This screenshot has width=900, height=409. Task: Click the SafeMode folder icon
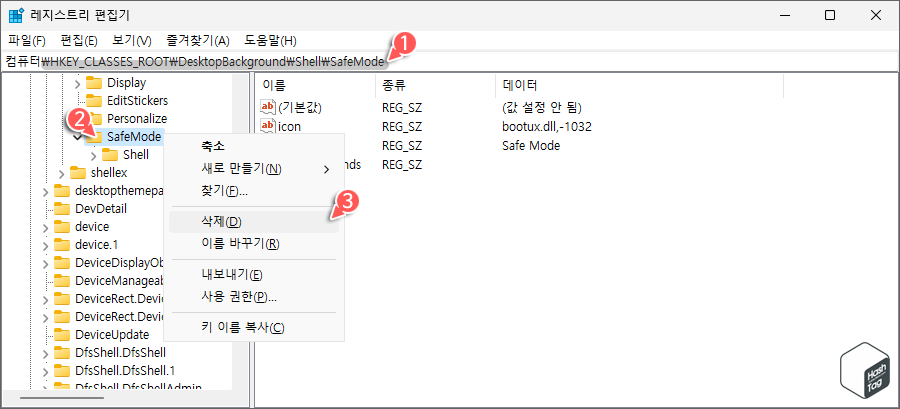pos(95,137)
